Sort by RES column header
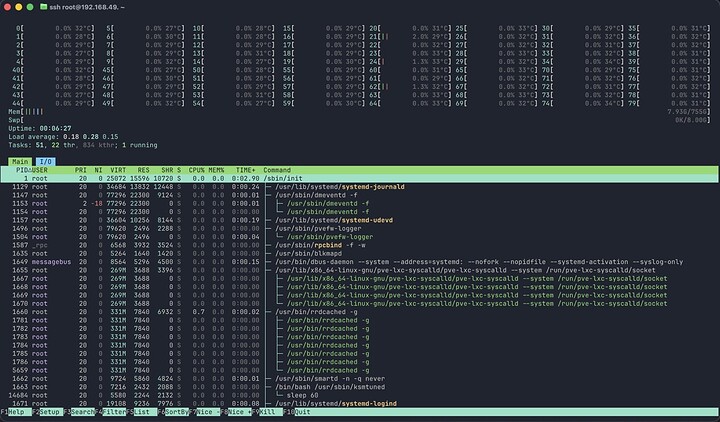Image resolution: width=720 pixels, height=422 pixels. coord(143,170)
